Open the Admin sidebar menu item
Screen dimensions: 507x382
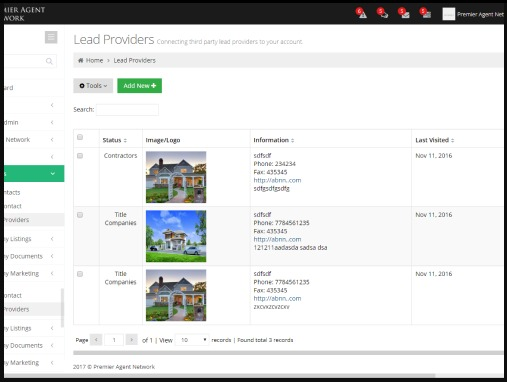[x=34, y=122]
